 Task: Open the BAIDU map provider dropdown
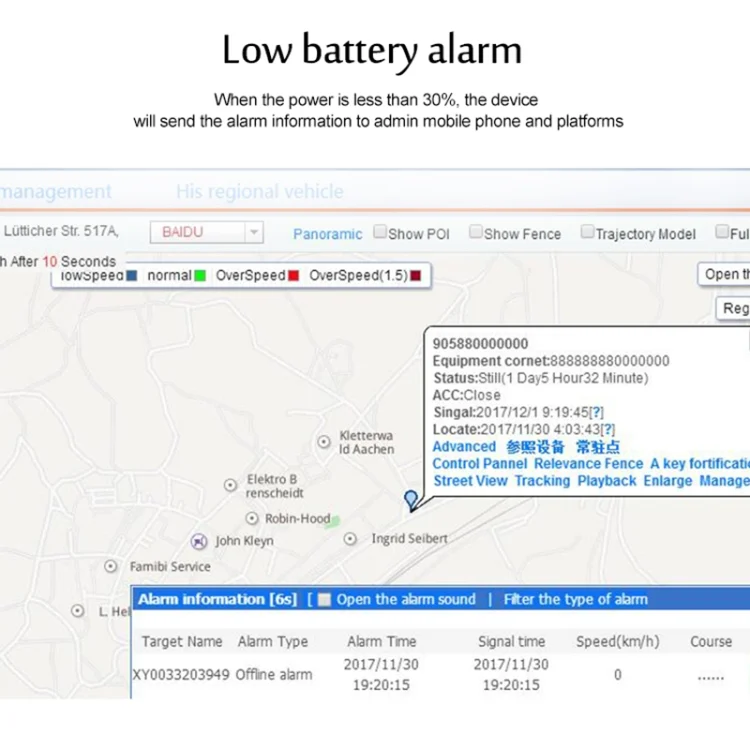click(254, 232)
